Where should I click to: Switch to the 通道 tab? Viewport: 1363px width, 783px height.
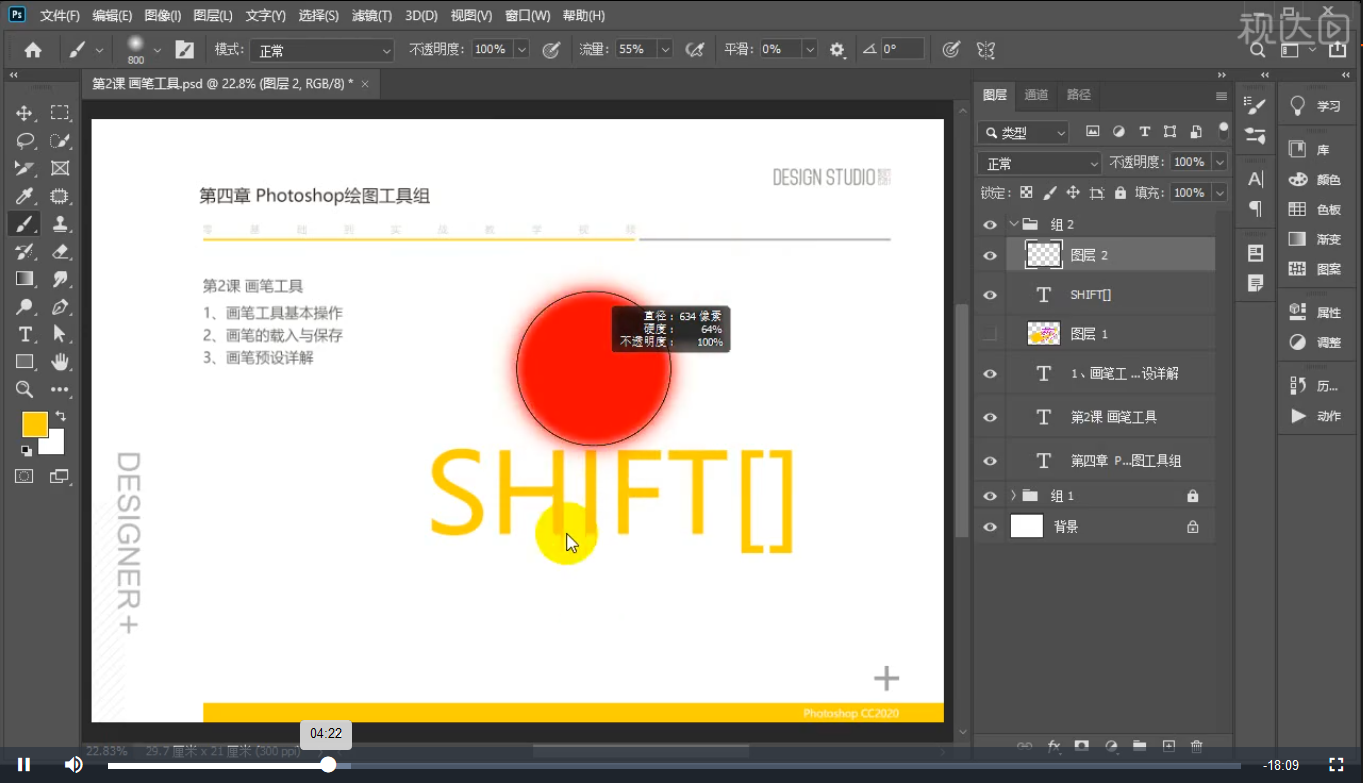pos(1036,95)
